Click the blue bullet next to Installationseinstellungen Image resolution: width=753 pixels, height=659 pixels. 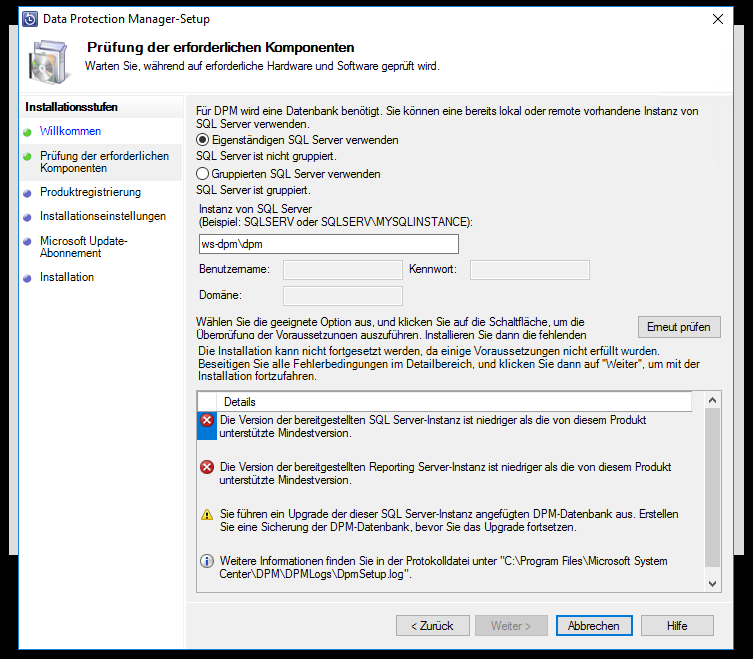tap(27, 217)
